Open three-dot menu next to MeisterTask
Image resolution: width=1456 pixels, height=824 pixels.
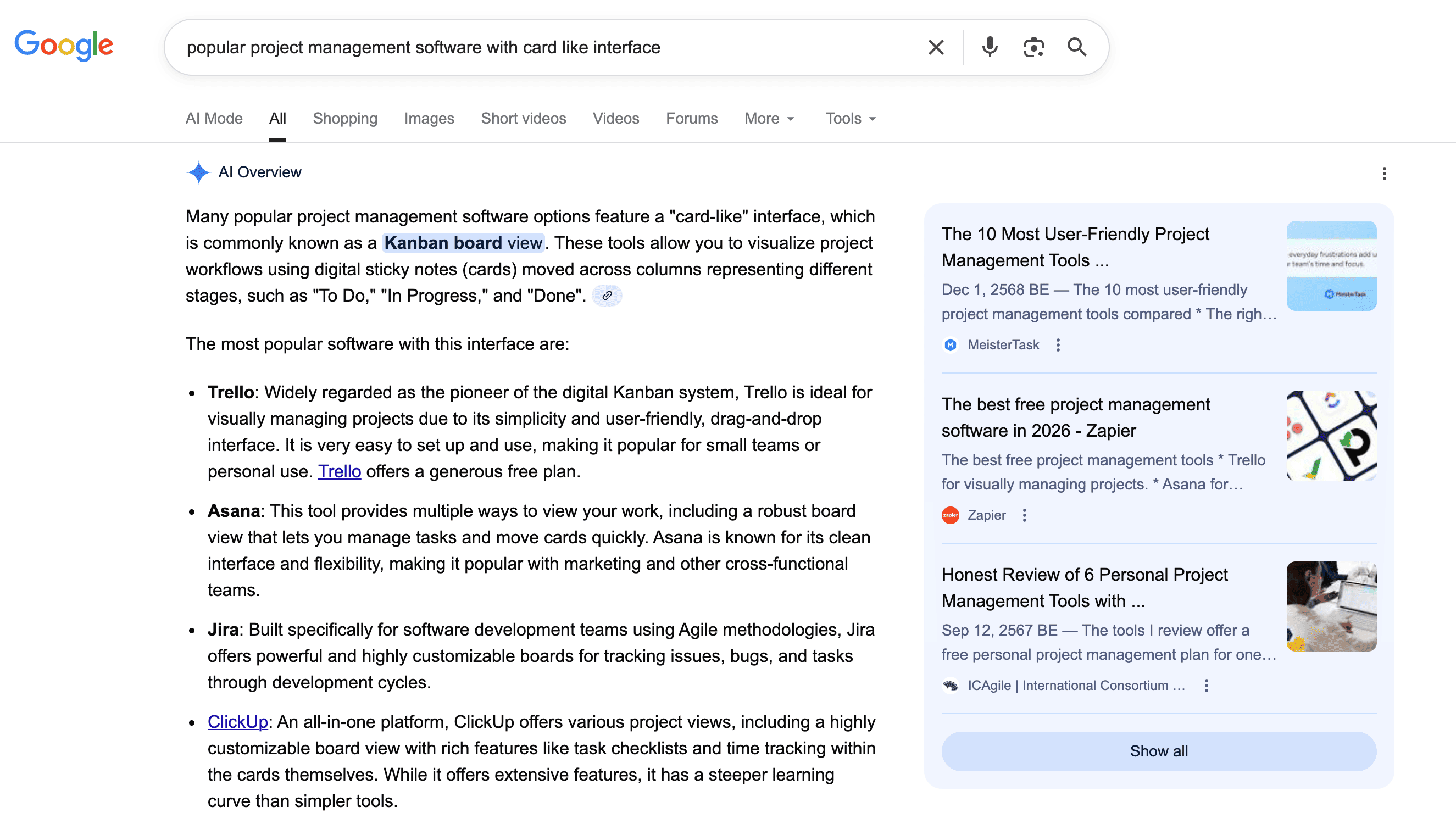click(x=1058, y=345)
